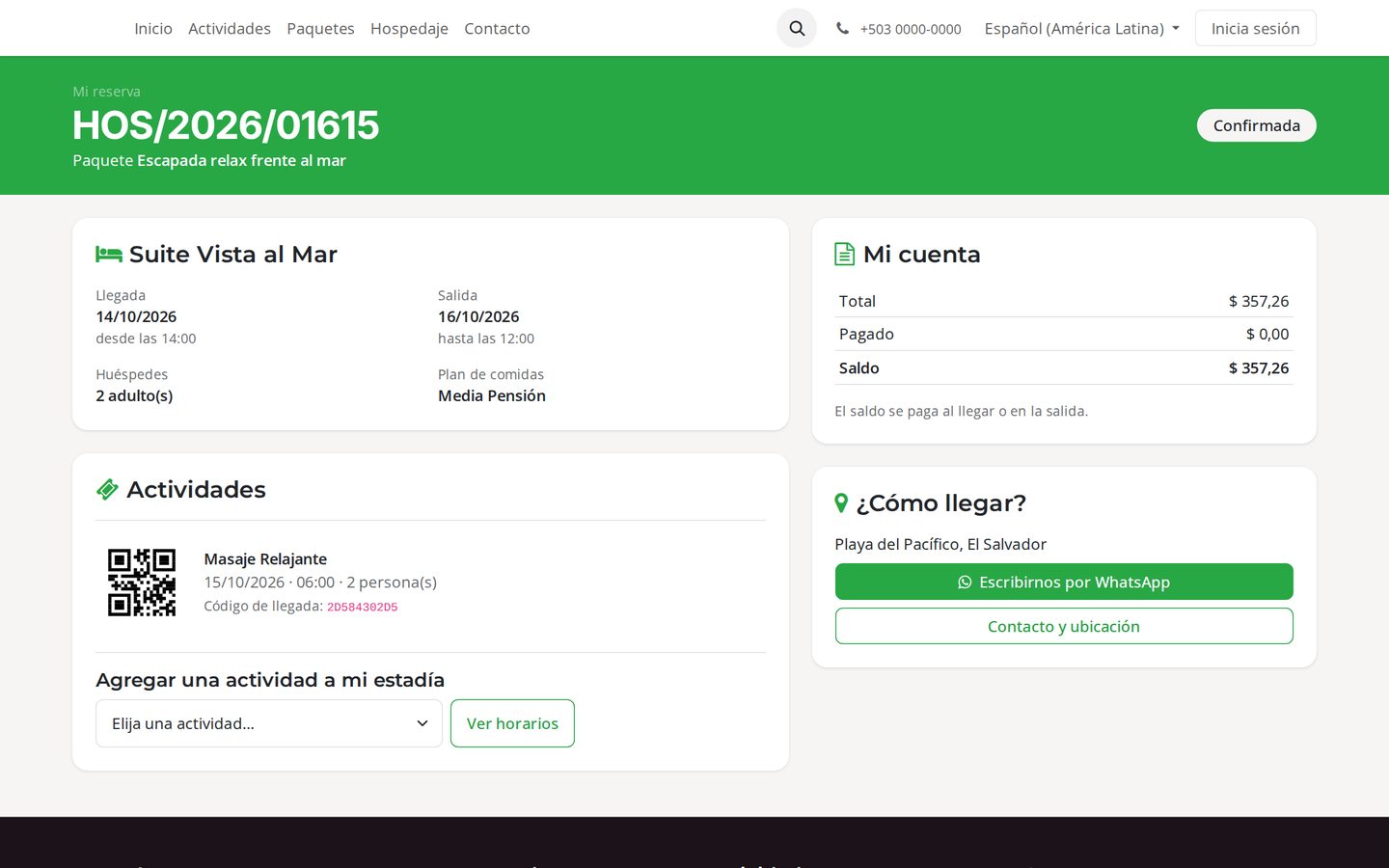Click the package name Escapada relax frente al mar
Viewport: 1389px width, 868px height.
tap(241, 160)
